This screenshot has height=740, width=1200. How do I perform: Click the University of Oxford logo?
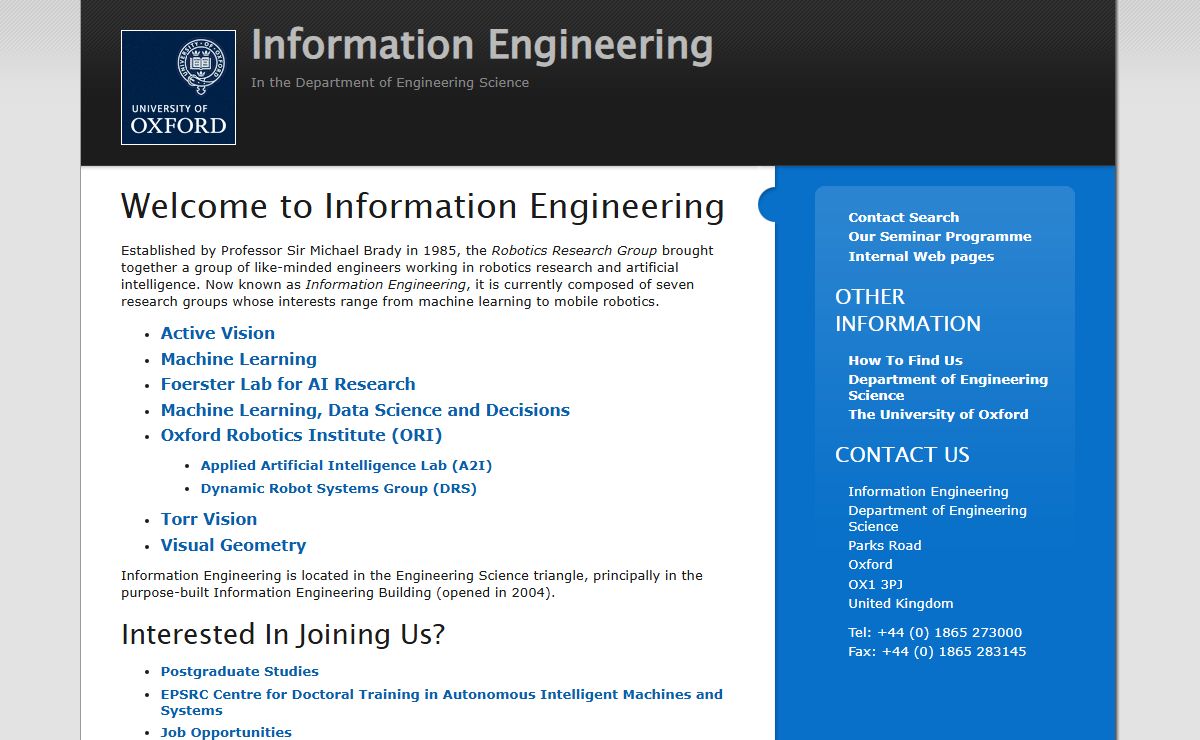pos(178,87)
